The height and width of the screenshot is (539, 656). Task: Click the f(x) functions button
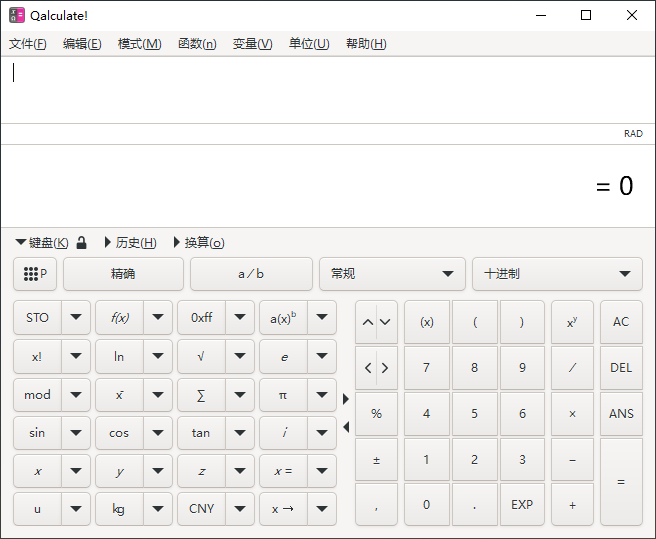[119, 318]
